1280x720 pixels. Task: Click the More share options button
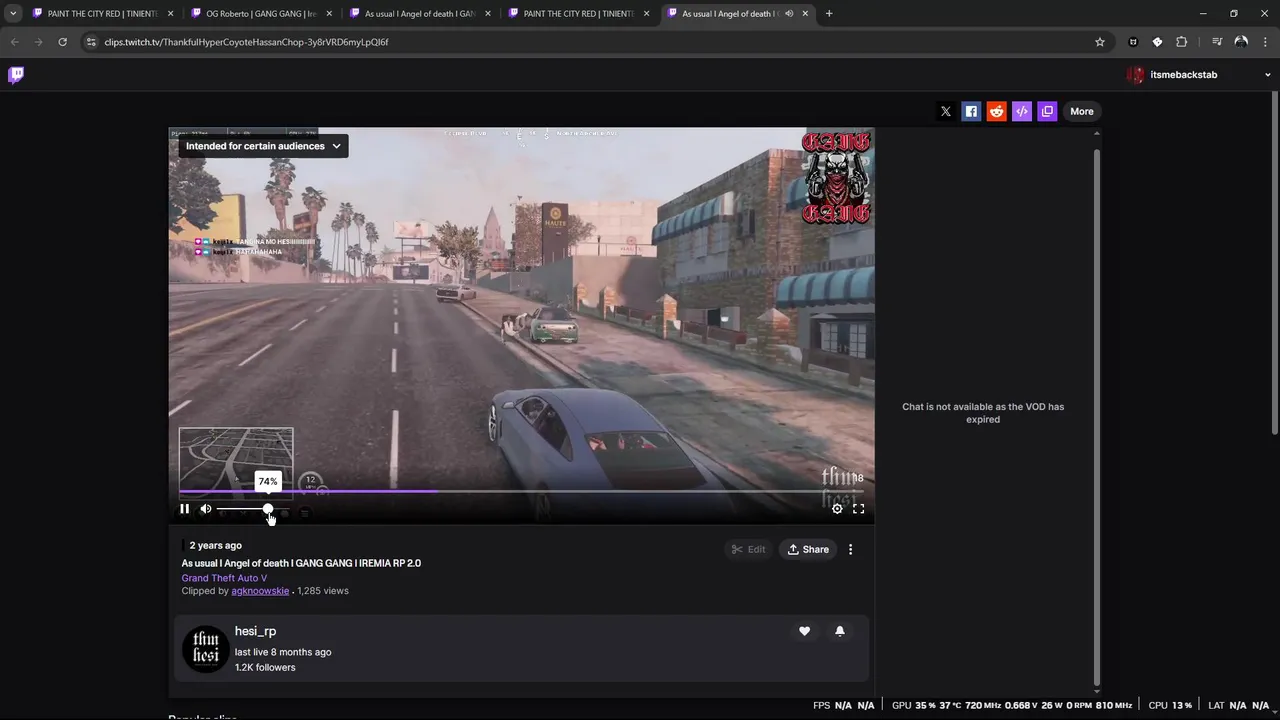pos(1082,111)
